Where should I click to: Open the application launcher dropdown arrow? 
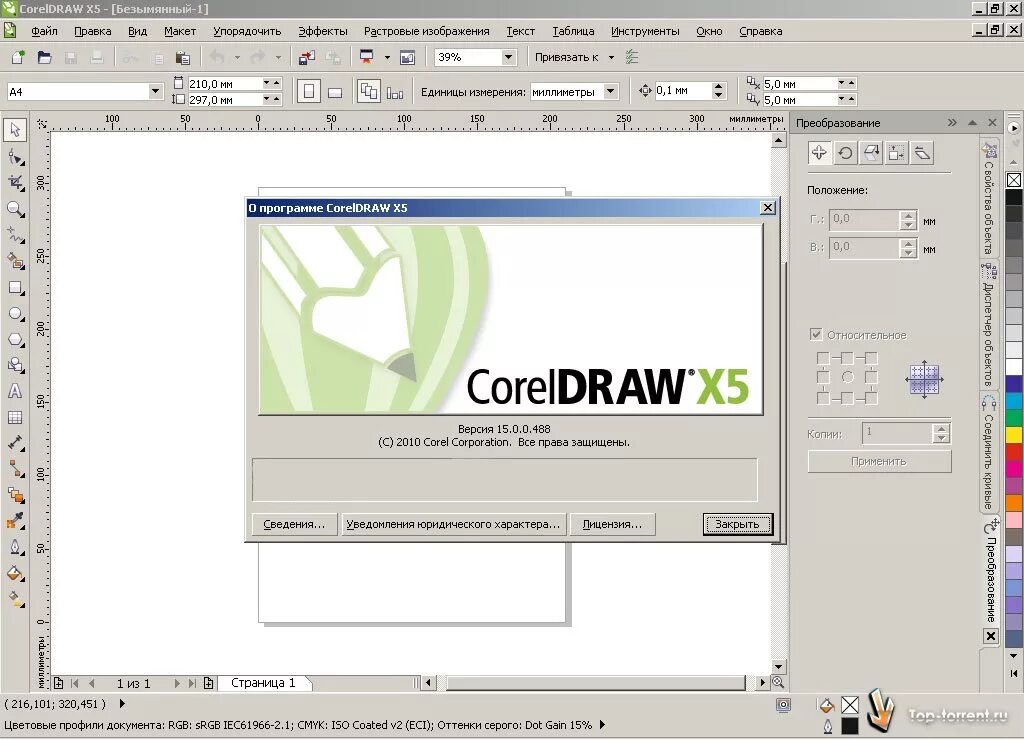tap(387, 57)
